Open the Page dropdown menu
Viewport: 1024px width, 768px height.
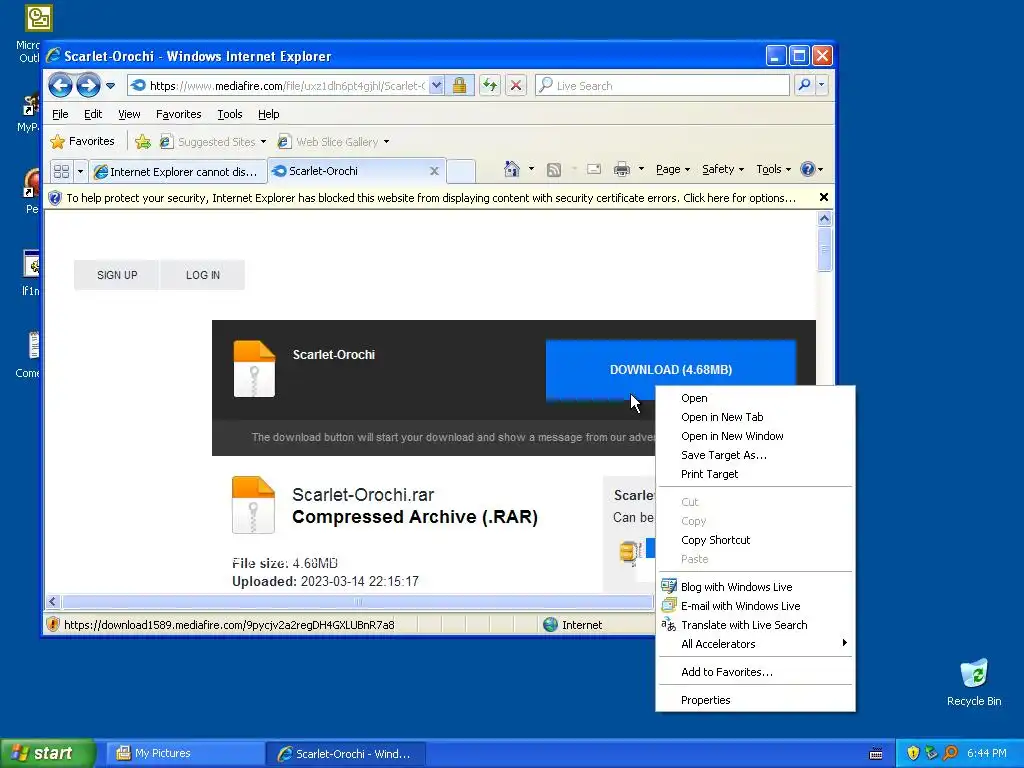click(673, 169)
